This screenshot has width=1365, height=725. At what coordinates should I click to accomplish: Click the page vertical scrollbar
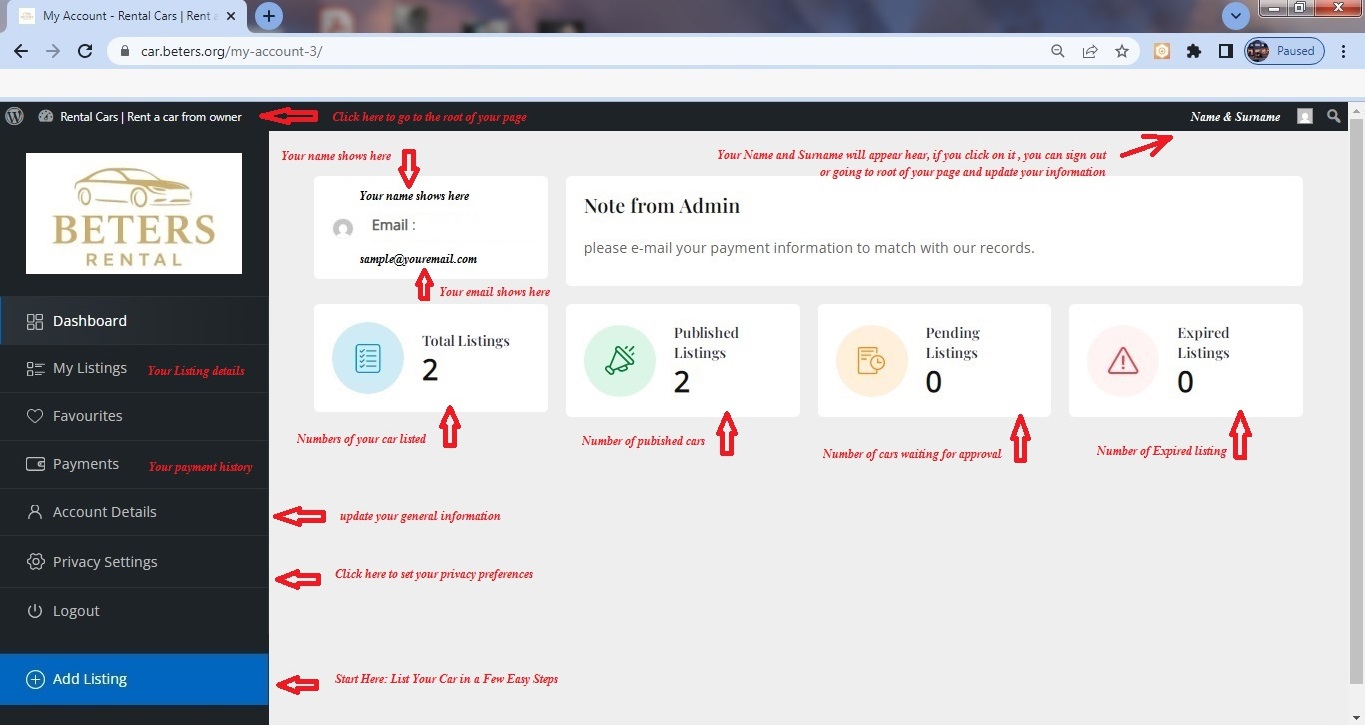coord(1356,400)
